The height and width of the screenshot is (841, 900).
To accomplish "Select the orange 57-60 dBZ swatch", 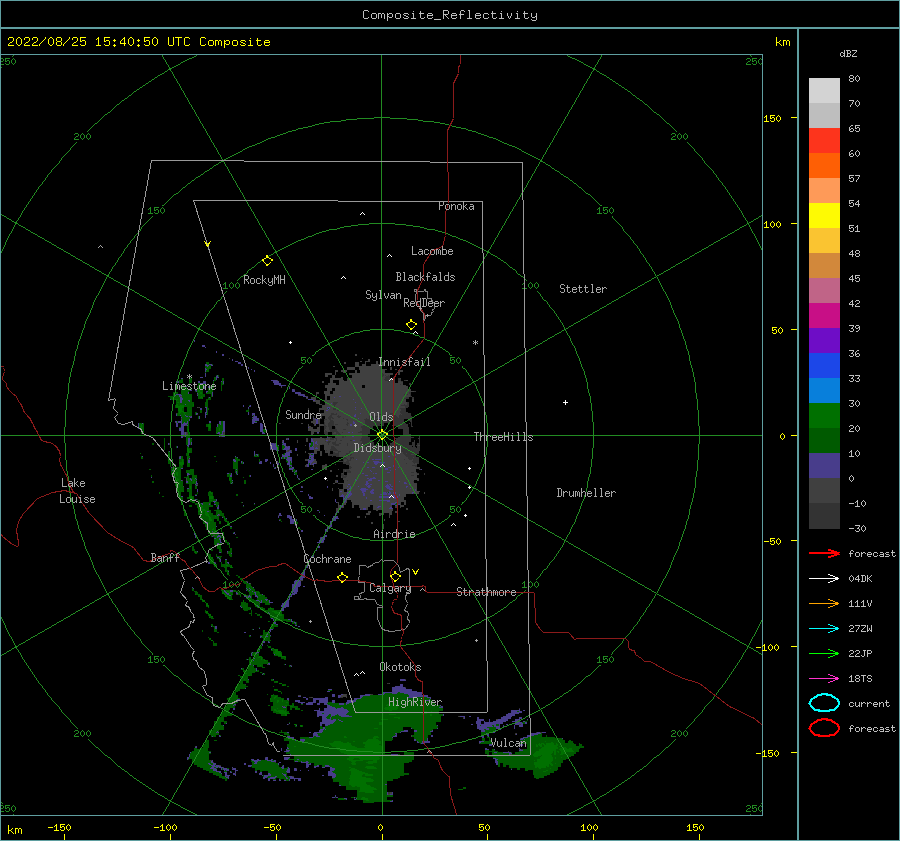I will (824, 165).
